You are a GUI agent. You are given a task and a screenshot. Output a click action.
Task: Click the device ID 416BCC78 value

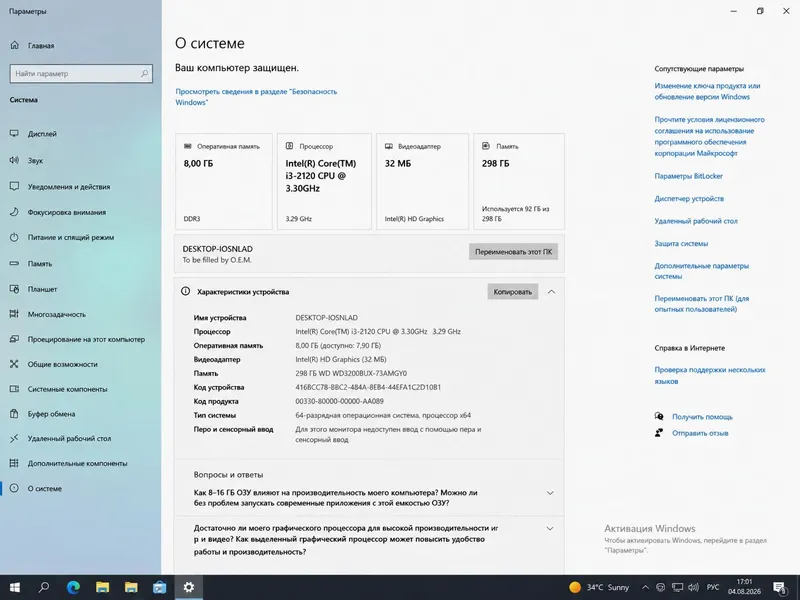pos(368,387)
